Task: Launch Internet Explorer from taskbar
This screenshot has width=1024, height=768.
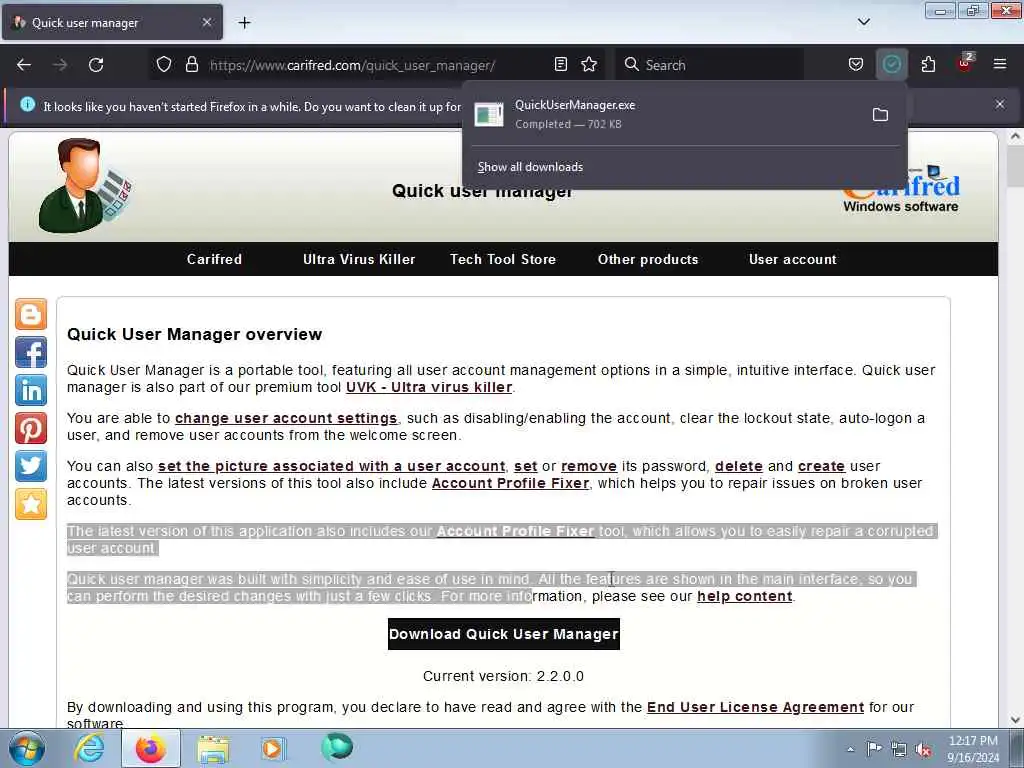Action: [x=89, y=748]
